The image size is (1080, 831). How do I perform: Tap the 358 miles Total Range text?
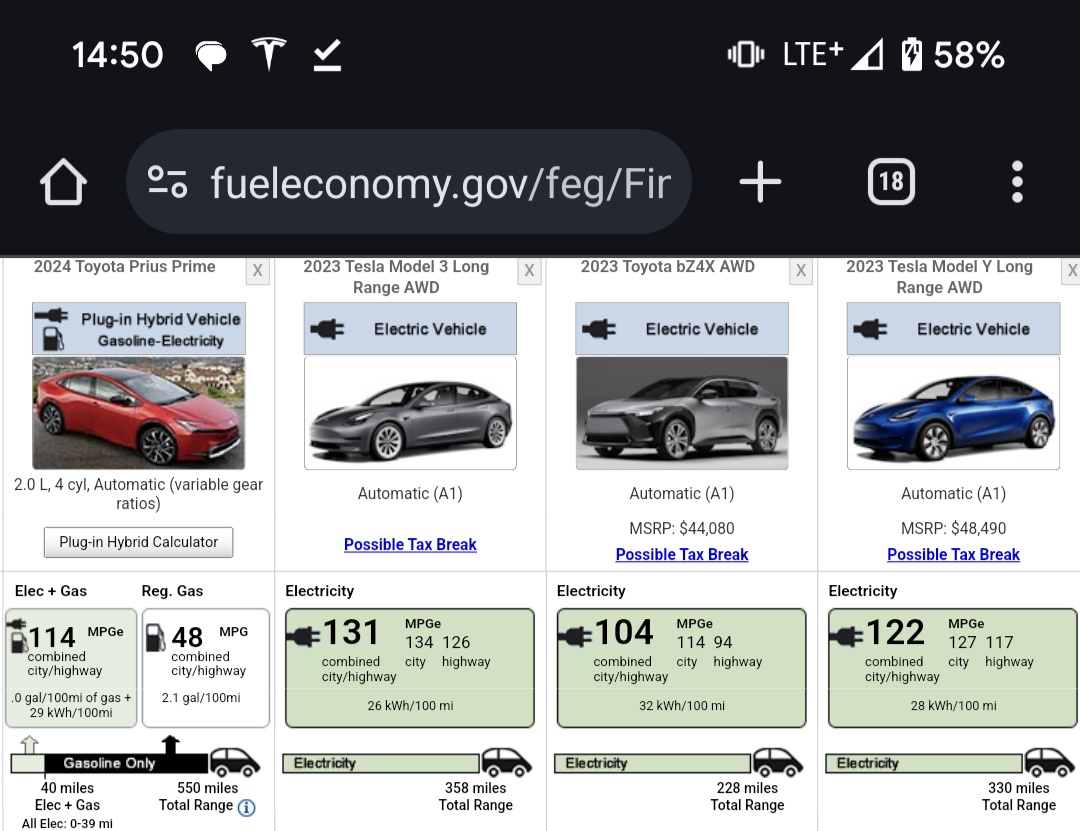[x=475, y=797]
